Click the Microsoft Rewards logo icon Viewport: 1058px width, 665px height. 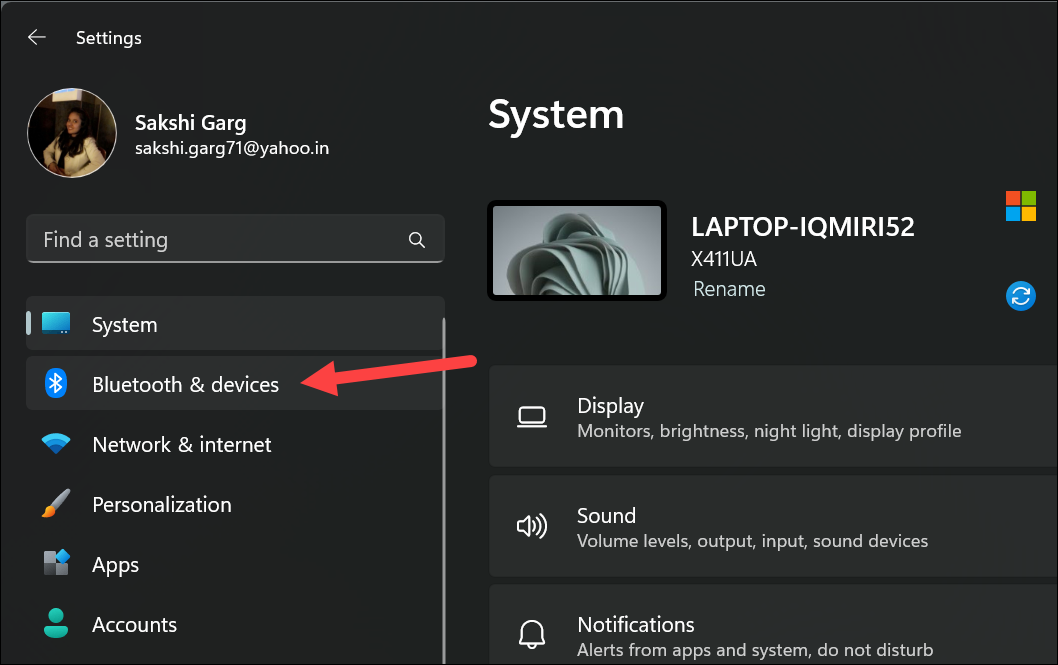tap(1021, 206)
